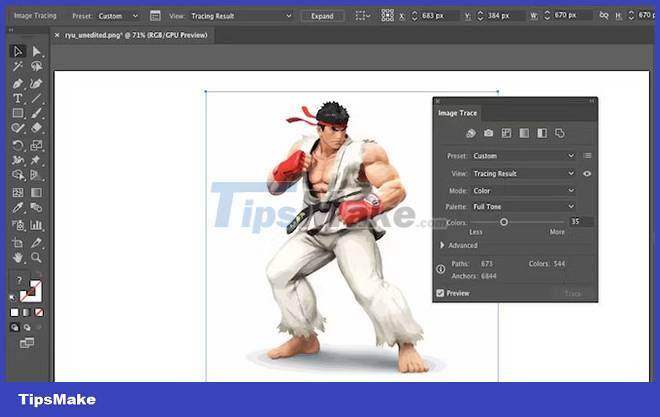Click the Trace button

[x=572, y=293]
